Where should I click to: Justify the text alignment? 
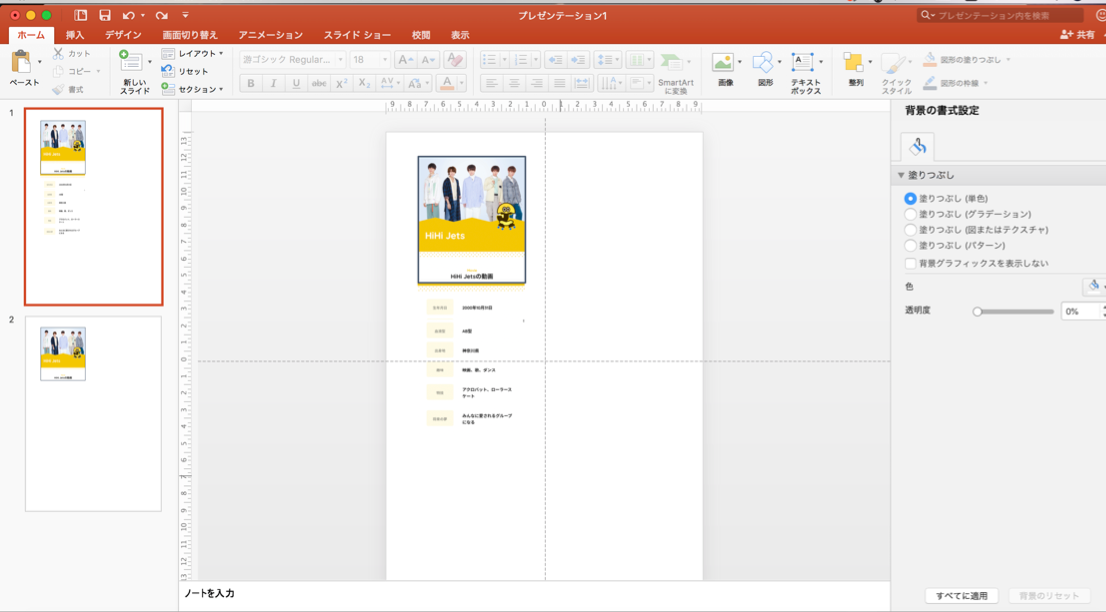click(559, 83)
